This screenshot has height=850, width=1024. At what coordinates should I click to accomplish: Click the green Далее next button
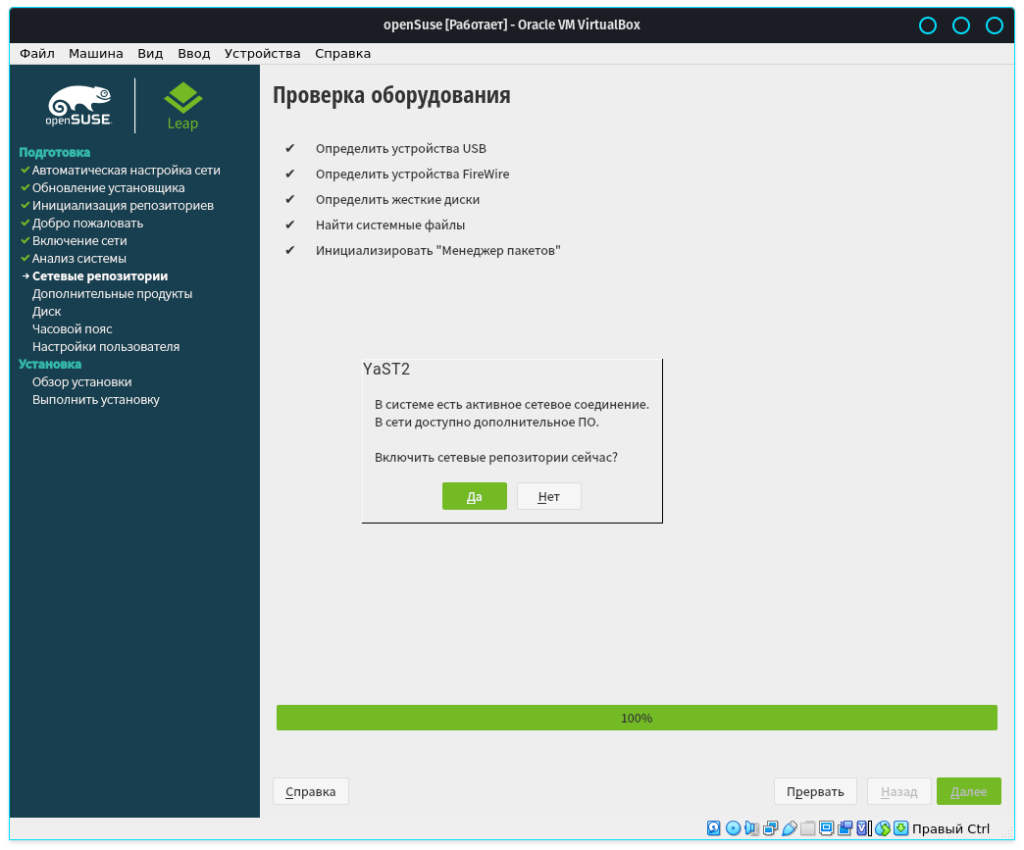pyautogui.click(x=968, y=791)
